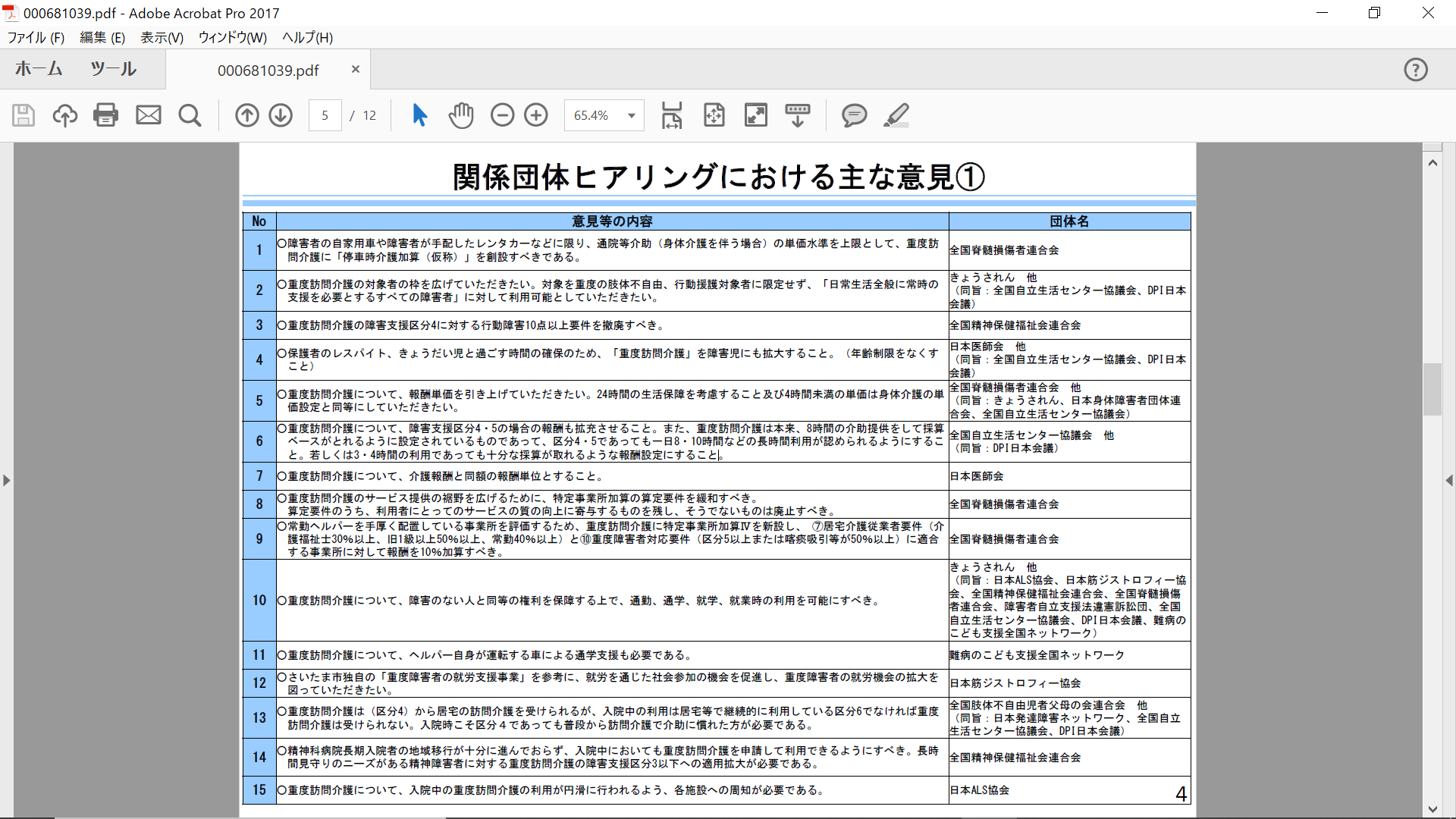
Task: Close the 000681039.pdf tab
Action: tap(356, 69)
